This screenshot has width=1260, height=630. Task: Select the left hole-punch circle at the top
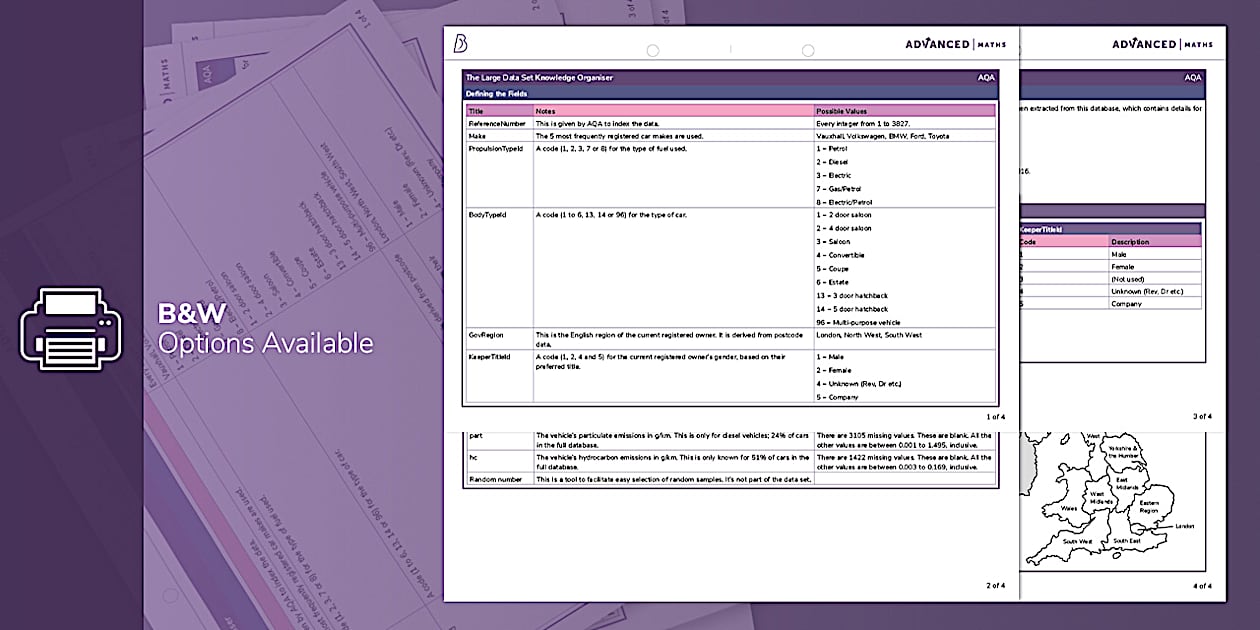coord(655,46)
